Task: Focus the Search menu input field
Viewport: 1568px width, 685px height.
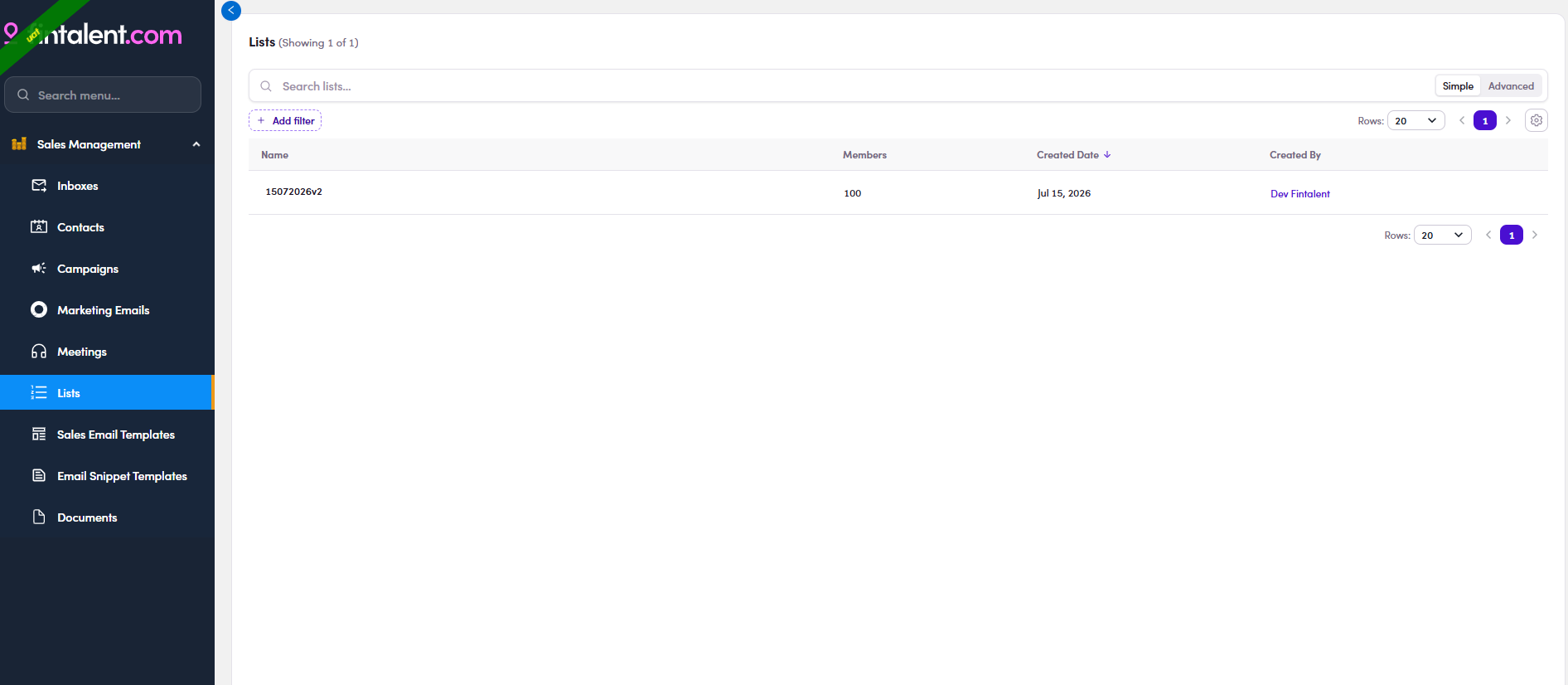Action: coord(103,95)
